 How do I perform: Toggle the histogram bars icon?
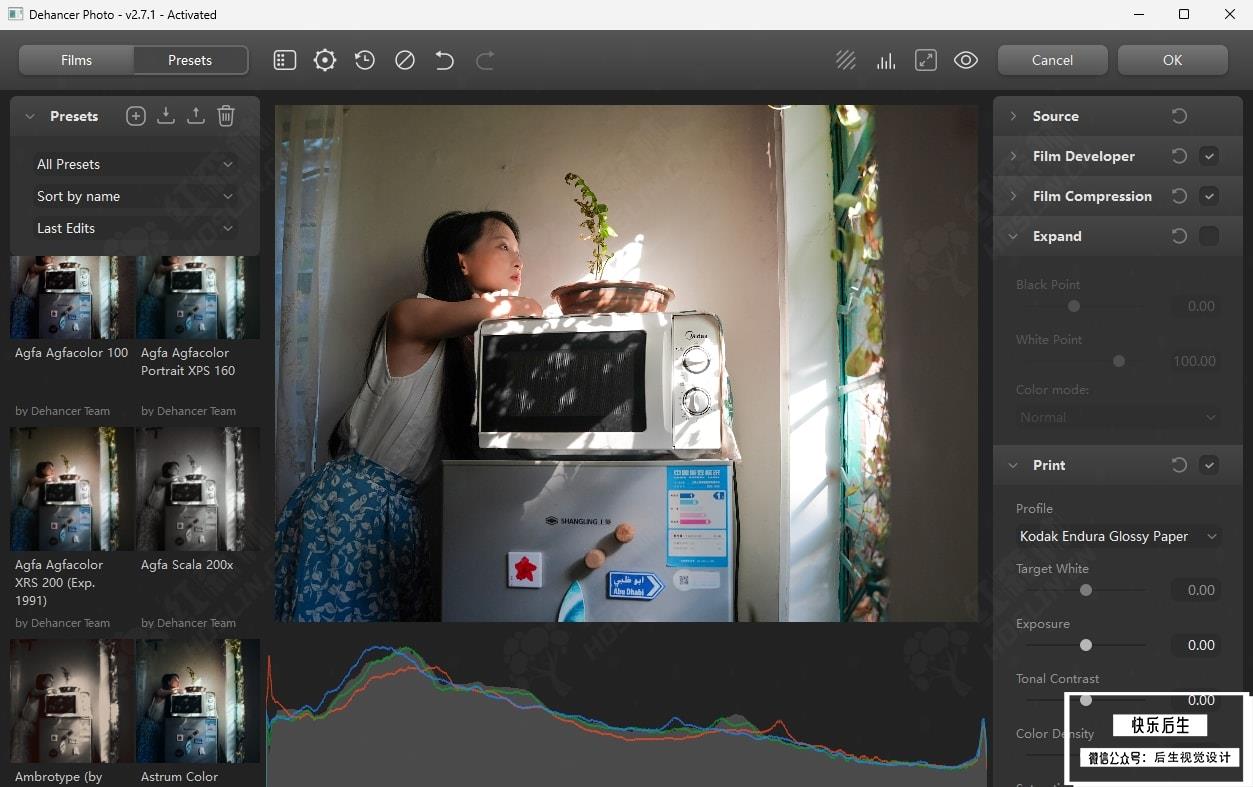[x=886, y=60]
